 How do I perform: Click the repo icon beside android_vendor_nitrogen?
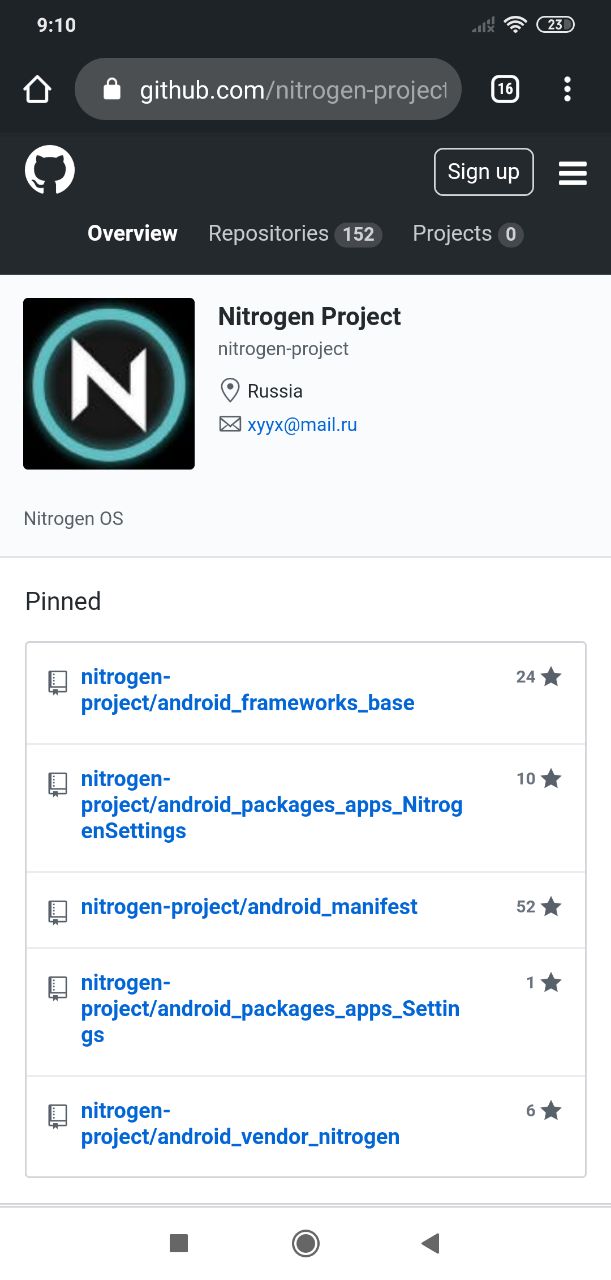click(x=58, y=1114)
